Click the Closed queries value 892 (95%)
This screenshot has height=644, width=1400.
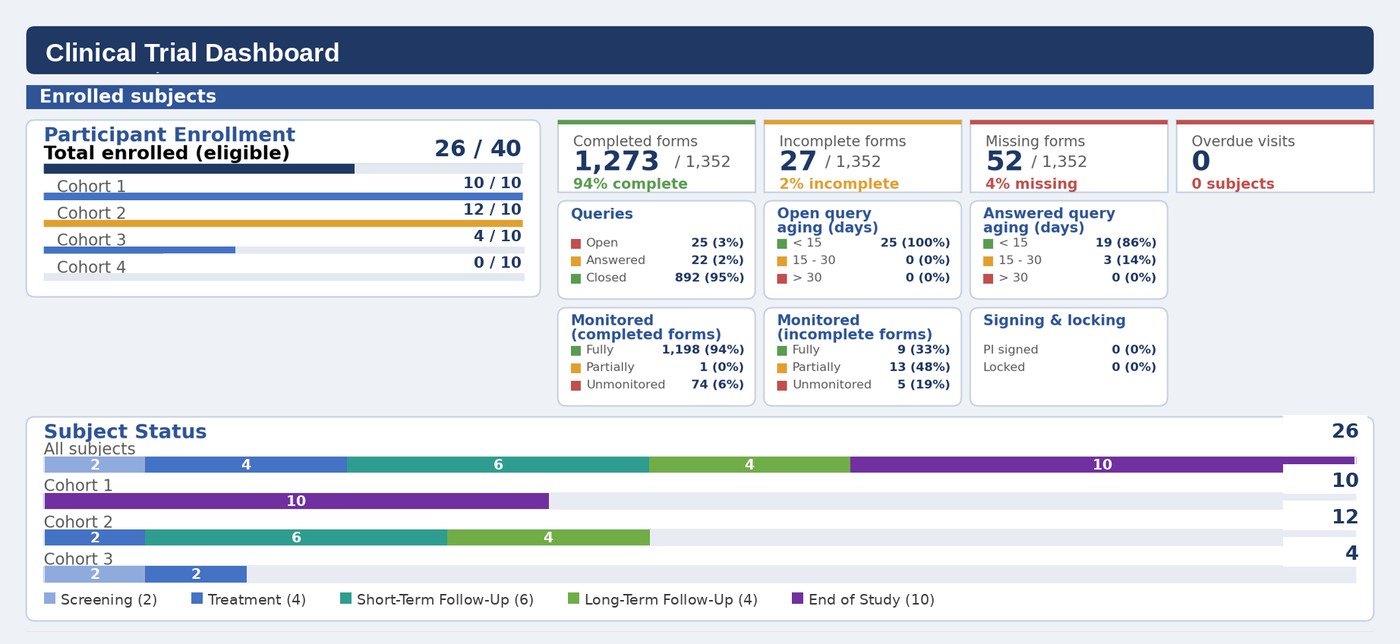pos(709,278)
